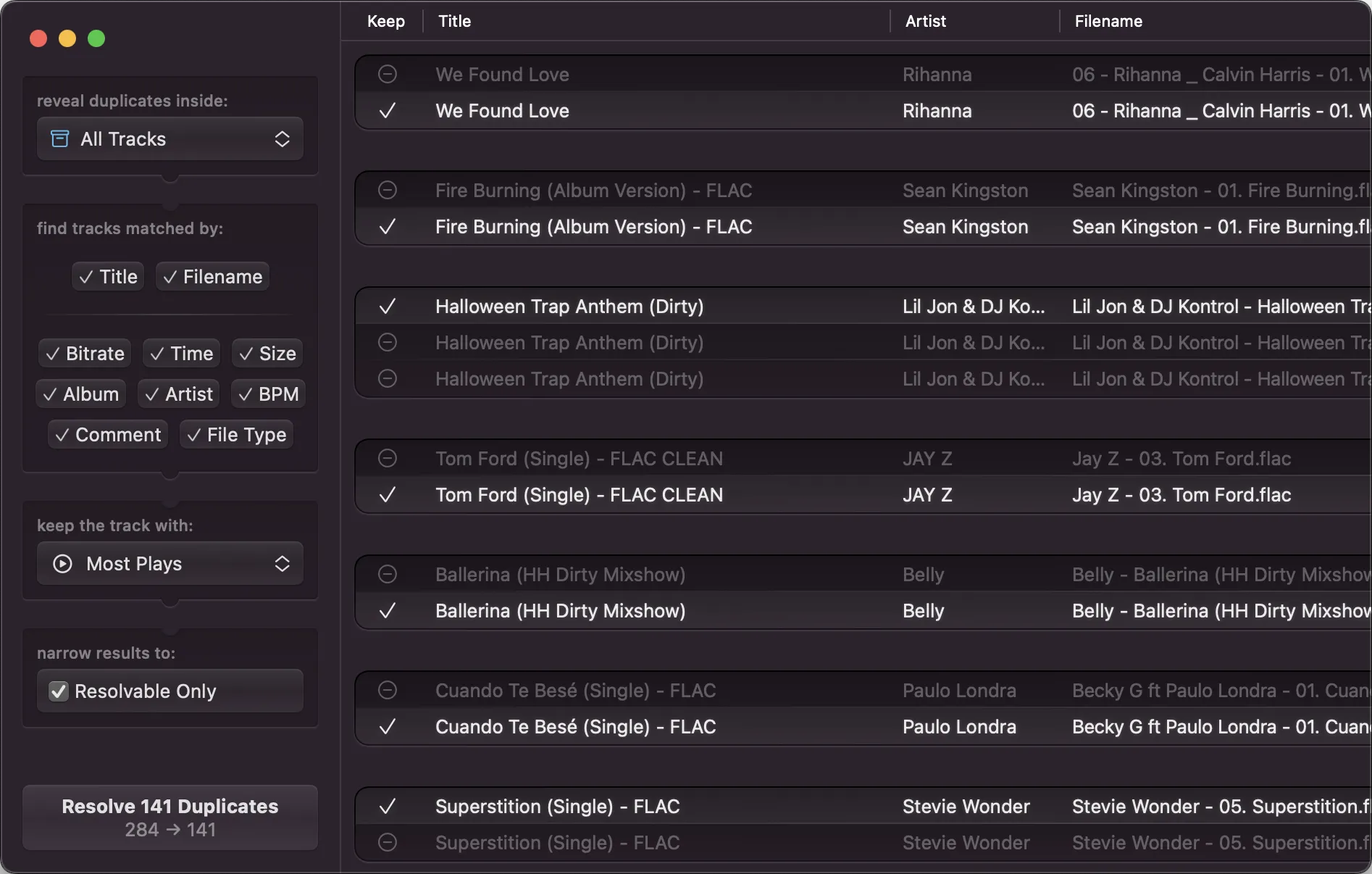
Task: Click the archive box icon beside All Tracks
Action: (60, 138)
